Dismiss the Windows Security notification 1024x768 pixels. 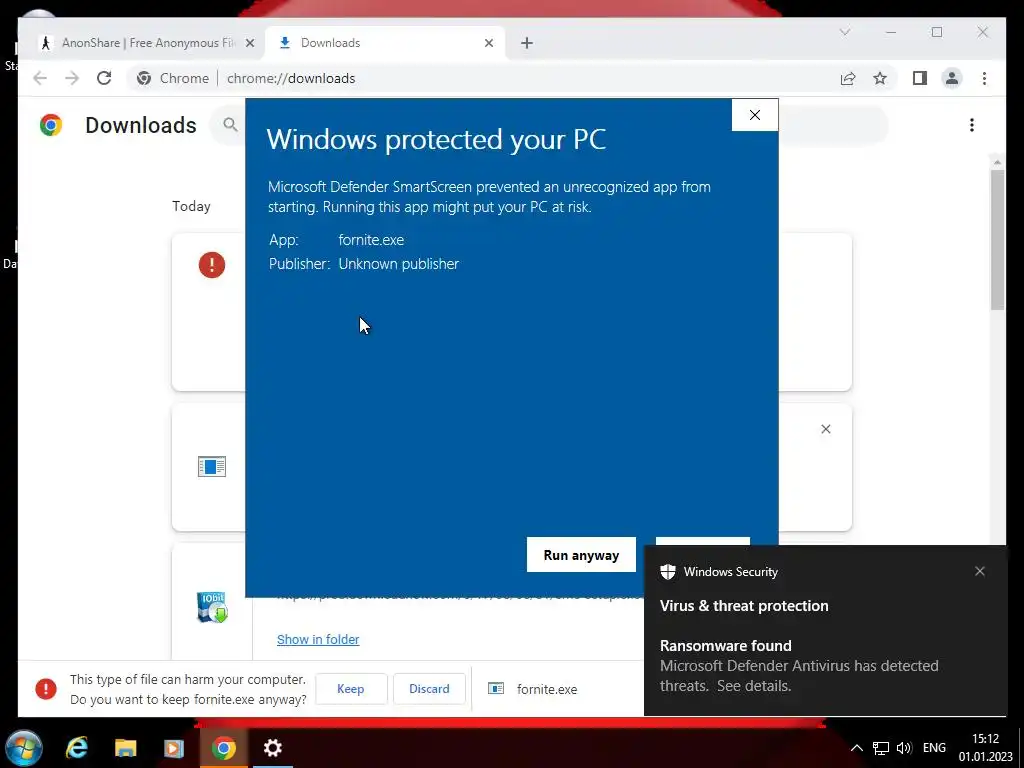click(979, 571)
